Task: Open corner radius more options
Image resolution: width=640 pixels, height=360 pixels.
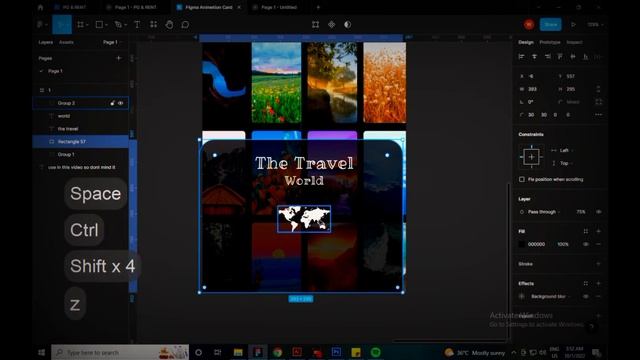Action: click(598, 115)
